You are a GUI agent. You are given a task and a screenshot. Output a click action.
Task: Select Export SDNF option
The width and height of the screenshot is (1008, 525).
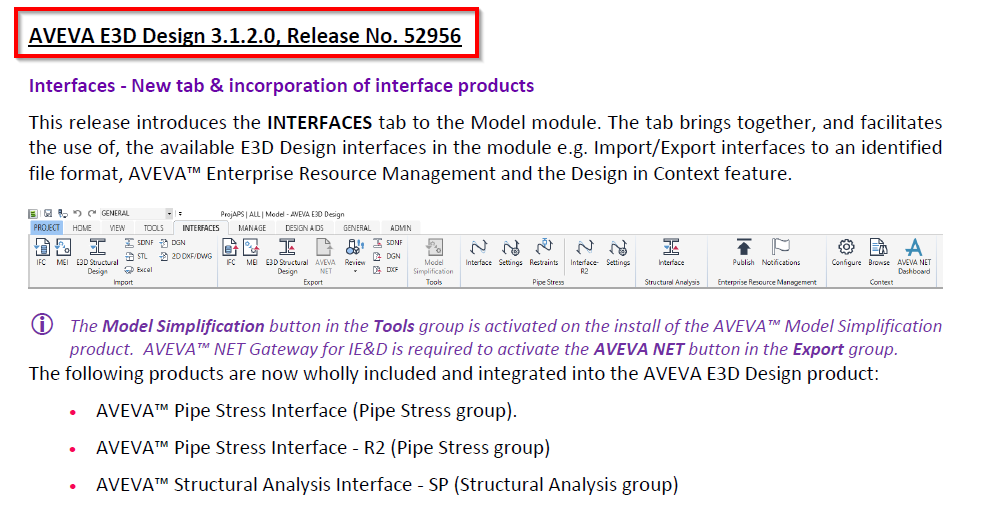point(388,243)
